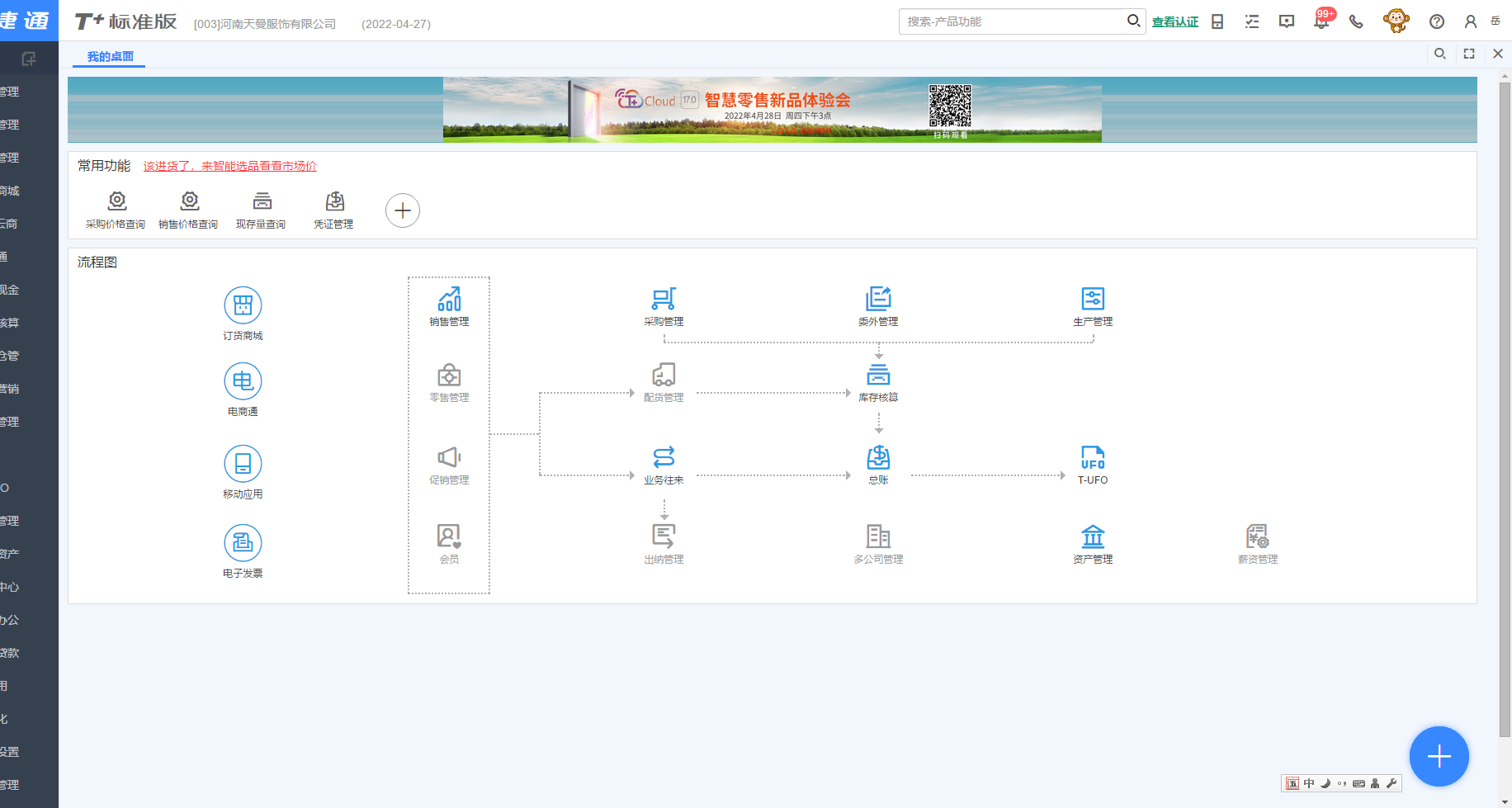This screenshot has width=1512, height=808.
Task: Expand the blue floating plus button
Action: [1439, 756]
